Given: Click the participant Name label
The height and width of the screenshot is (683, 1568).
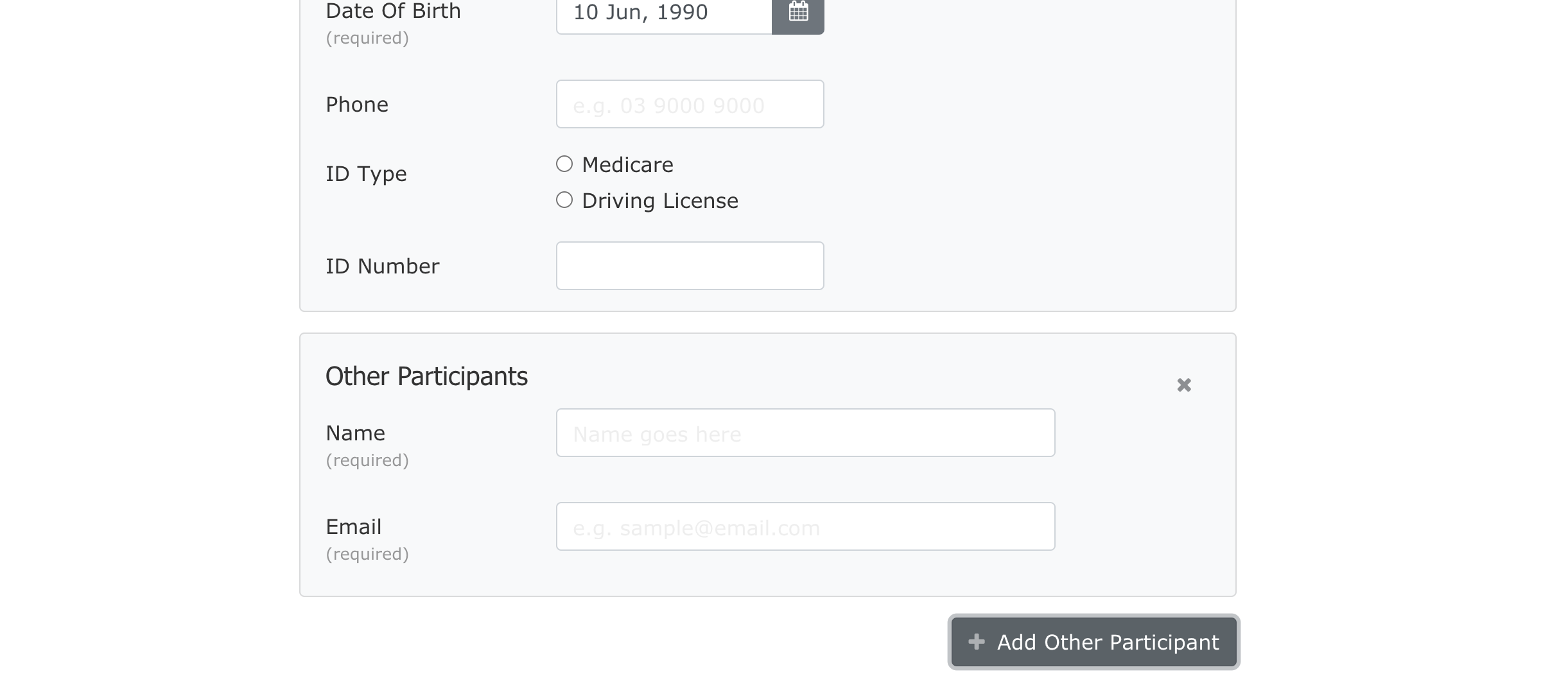Looking at the screenshot, I should pos(355,433).
